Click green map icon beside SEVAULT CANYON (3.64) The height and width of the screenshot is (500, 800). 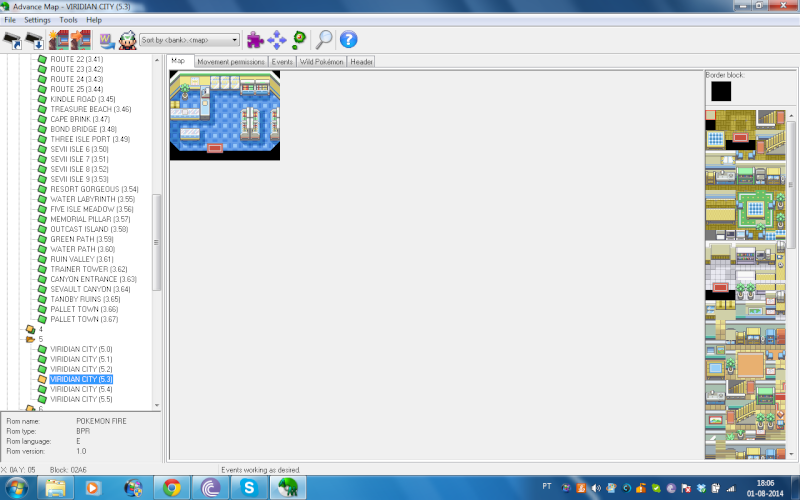point(42,289)
